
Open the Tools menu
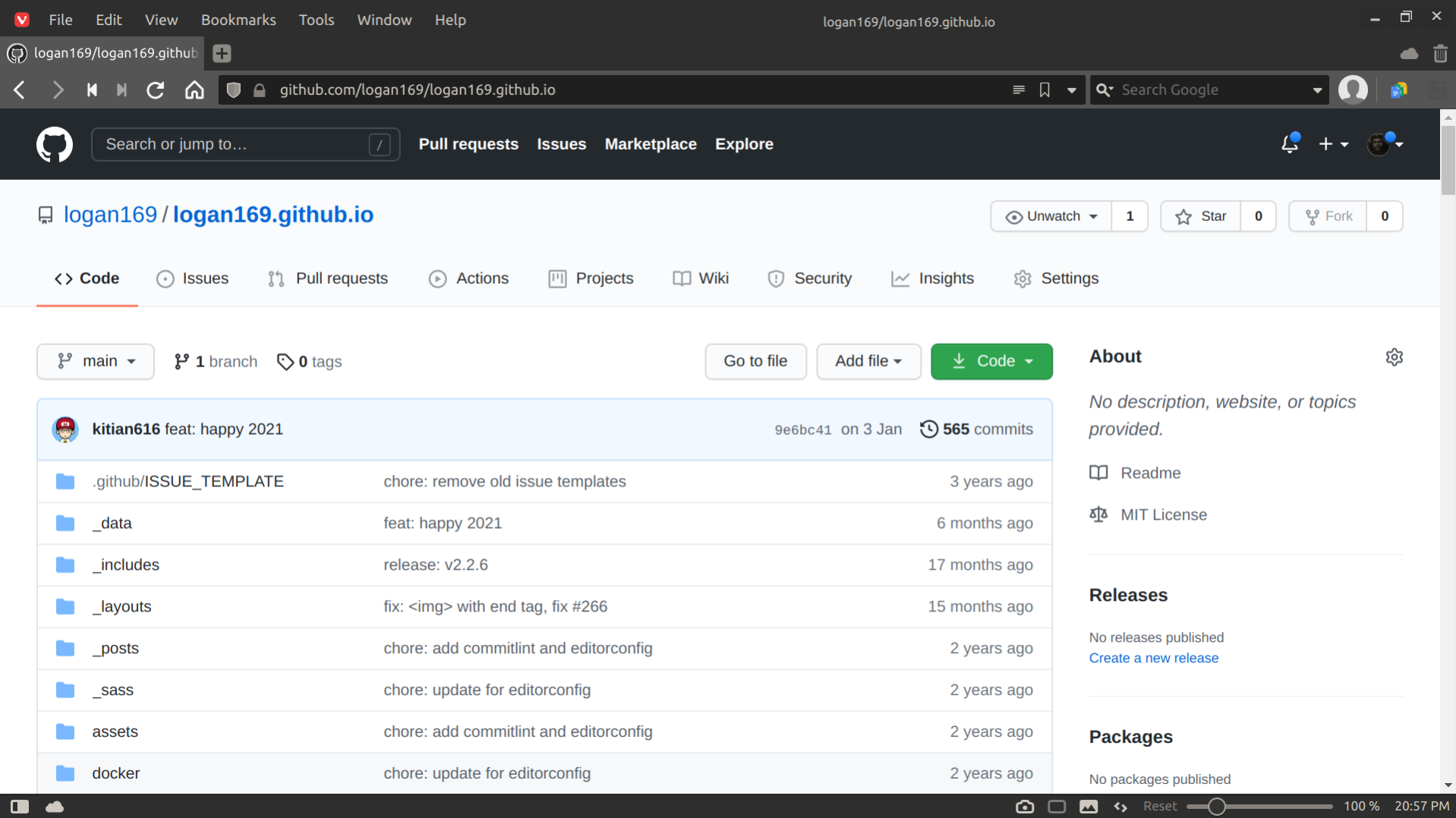tap(316, 20)
